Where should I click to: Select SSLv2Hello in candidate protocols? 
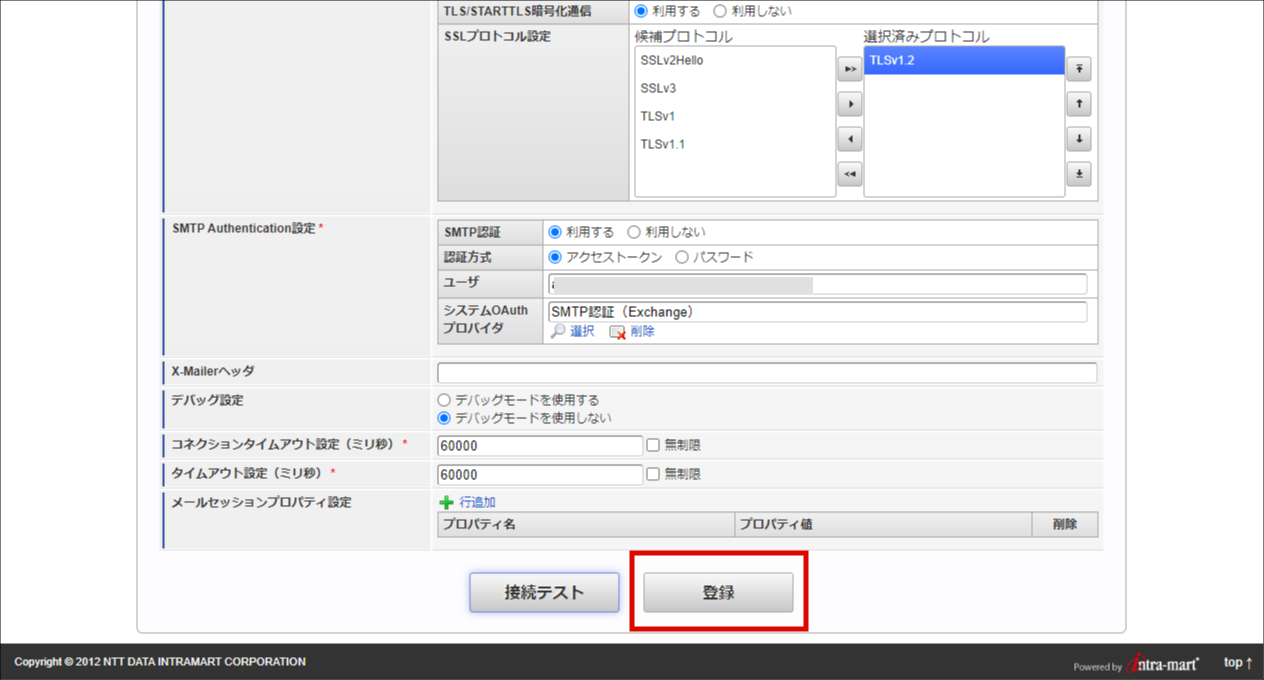point(735,60)
